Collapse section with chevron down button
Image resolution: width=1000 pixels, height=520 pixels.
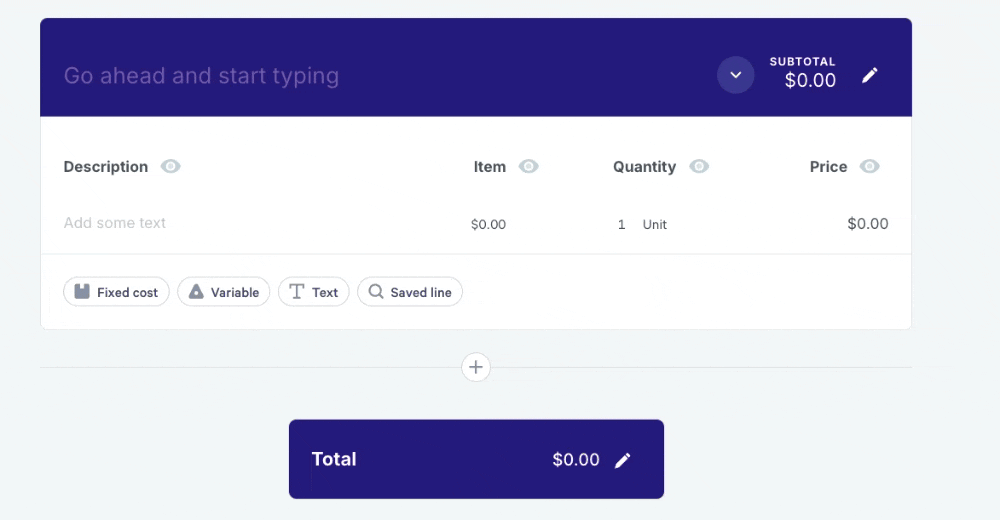pos(736,76)
